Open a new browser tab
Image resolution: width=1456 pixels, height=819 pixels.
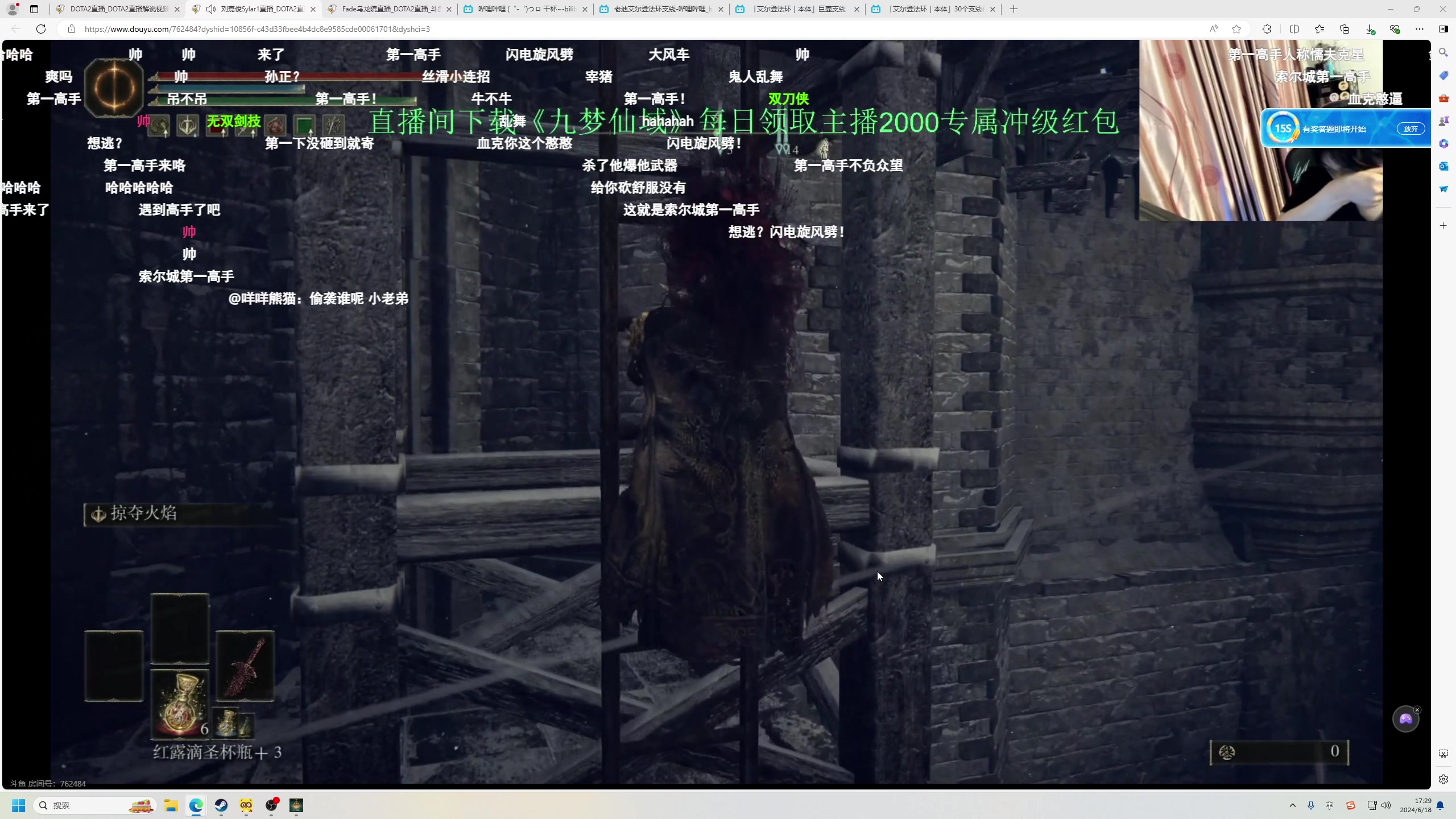point(1014,9)
